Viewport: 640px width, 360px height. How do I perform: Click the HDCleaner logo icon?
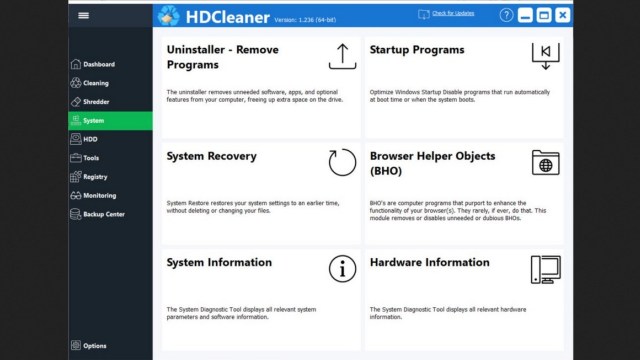pyautogui.click(x=169, y=16)
